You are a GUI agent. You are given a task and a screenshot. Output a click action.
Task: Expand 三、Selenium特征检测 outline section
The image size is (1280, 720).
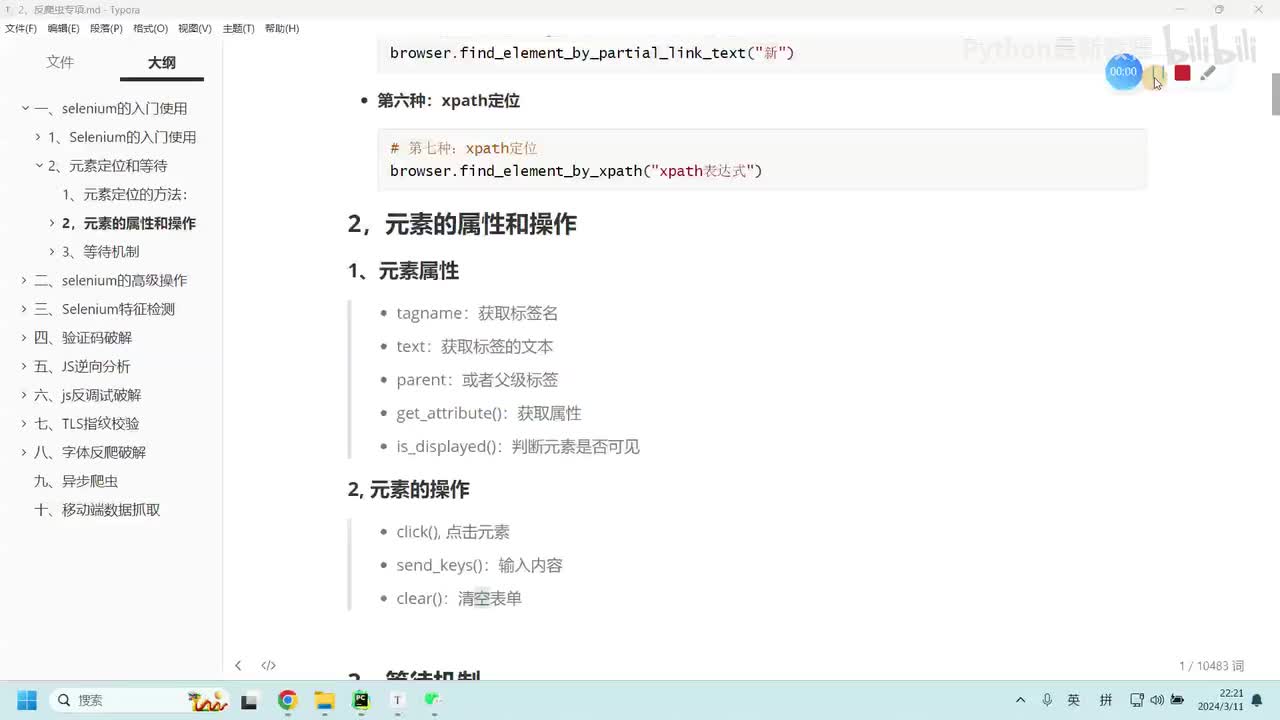click(25, 309)
